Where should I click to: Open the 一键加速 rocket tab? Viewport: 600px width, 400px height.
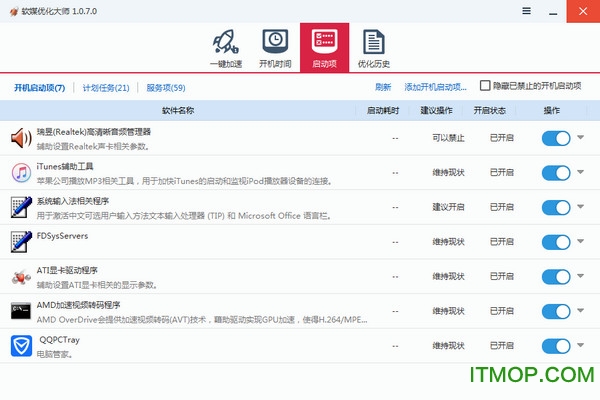click(226, 48)
